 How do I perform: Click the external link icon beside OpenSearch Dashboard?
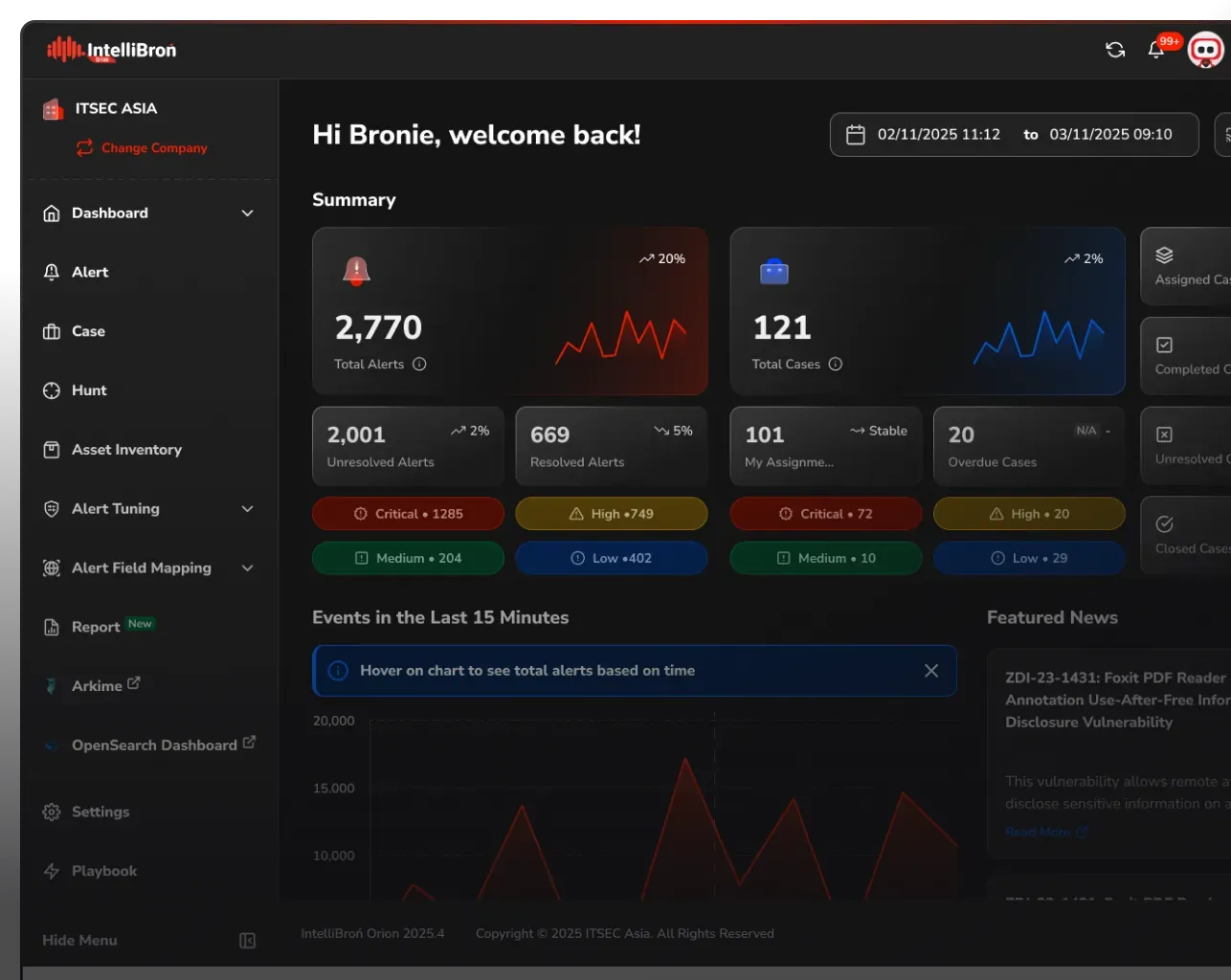pos(250,741)
